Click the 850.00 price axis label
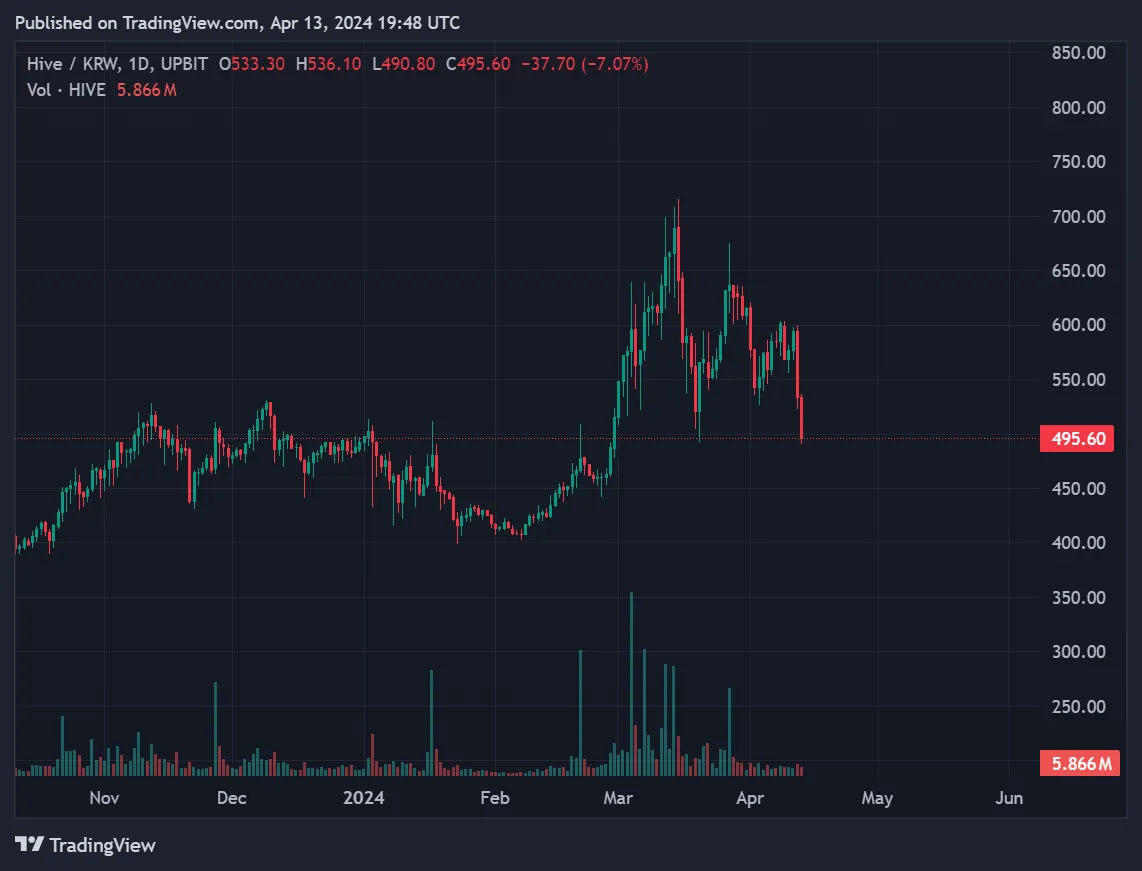 [x=1079, y=52]
